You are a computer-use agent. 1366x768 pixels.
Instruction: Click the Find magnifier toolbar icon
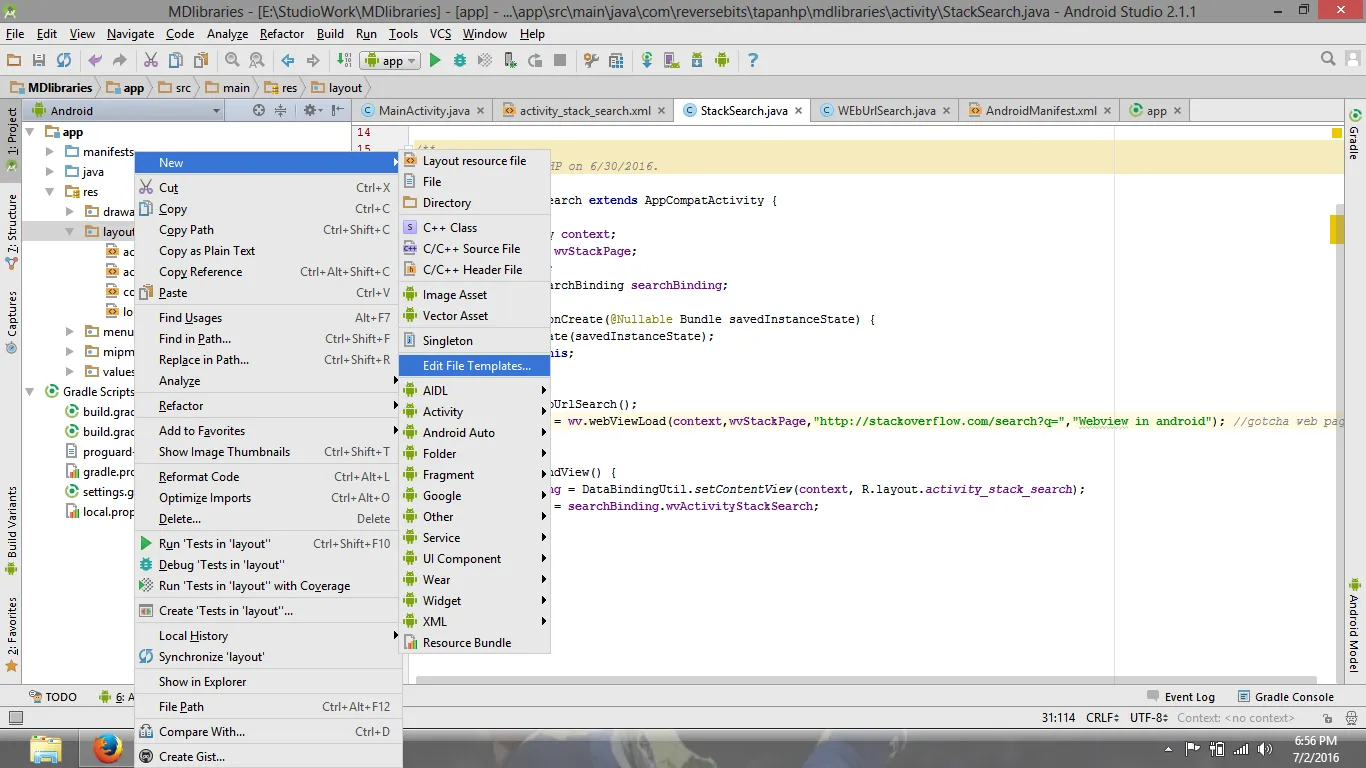232,61
